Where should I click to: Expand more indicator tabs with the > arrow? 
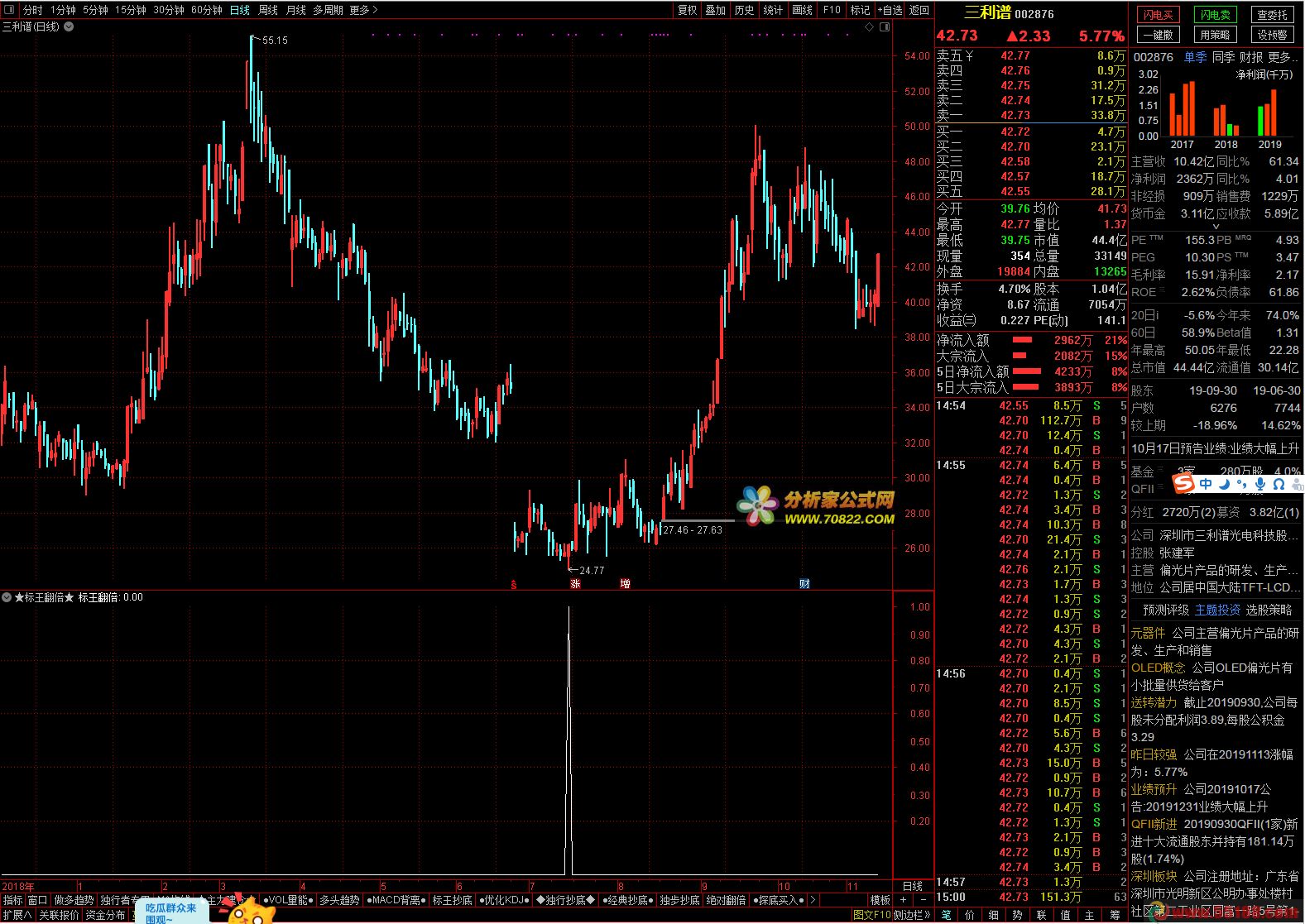pos(813,900)
